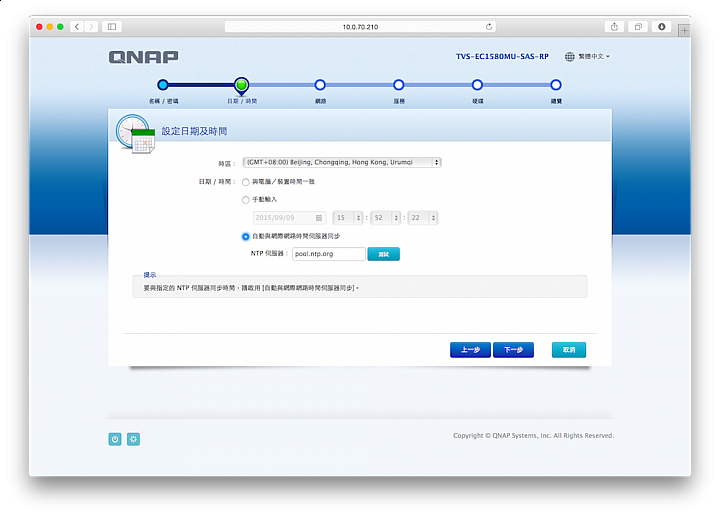
Task: Click the power icon at bottom left
Action: click(x=115, y=439)
